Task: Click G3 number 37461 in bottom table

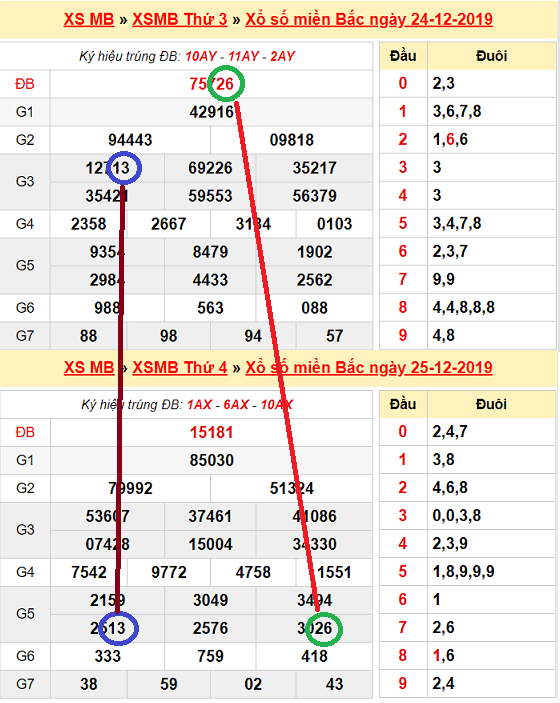Action: click(x=210, y=516)
